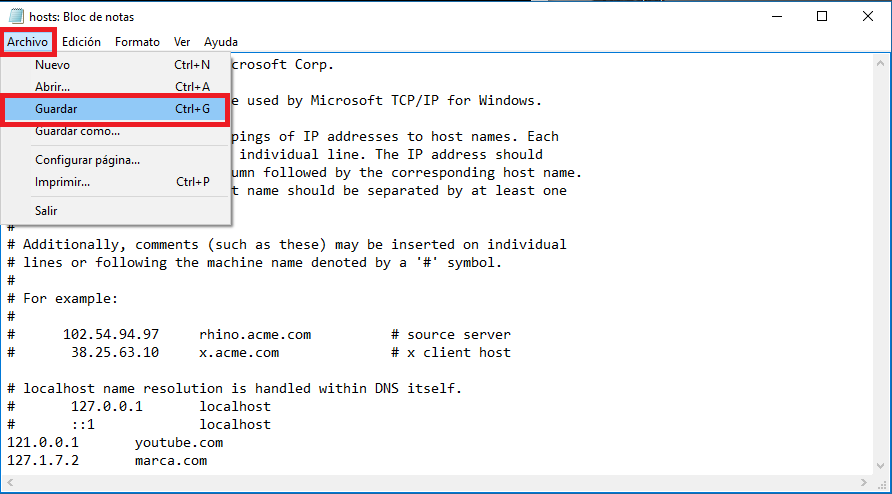Click the vertical scrollbar down arrow

[881, 467]
